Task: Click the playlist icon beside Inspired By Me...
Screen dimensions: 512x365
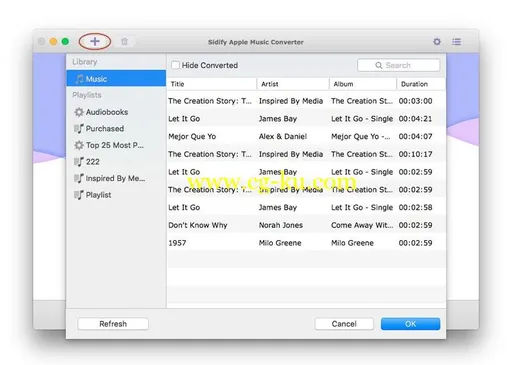Action: (x=79, y=179)
